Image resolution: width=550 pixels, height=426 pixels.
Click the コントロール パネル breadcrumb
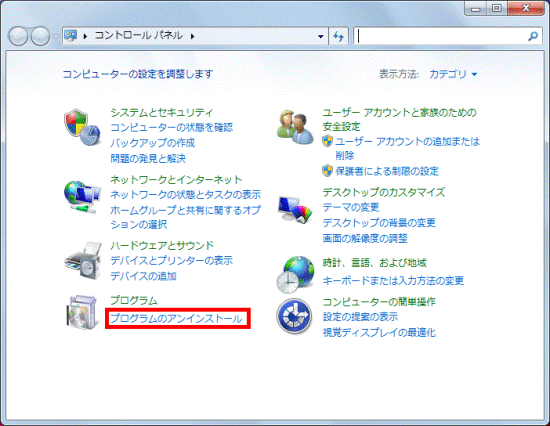pos(139,35)
